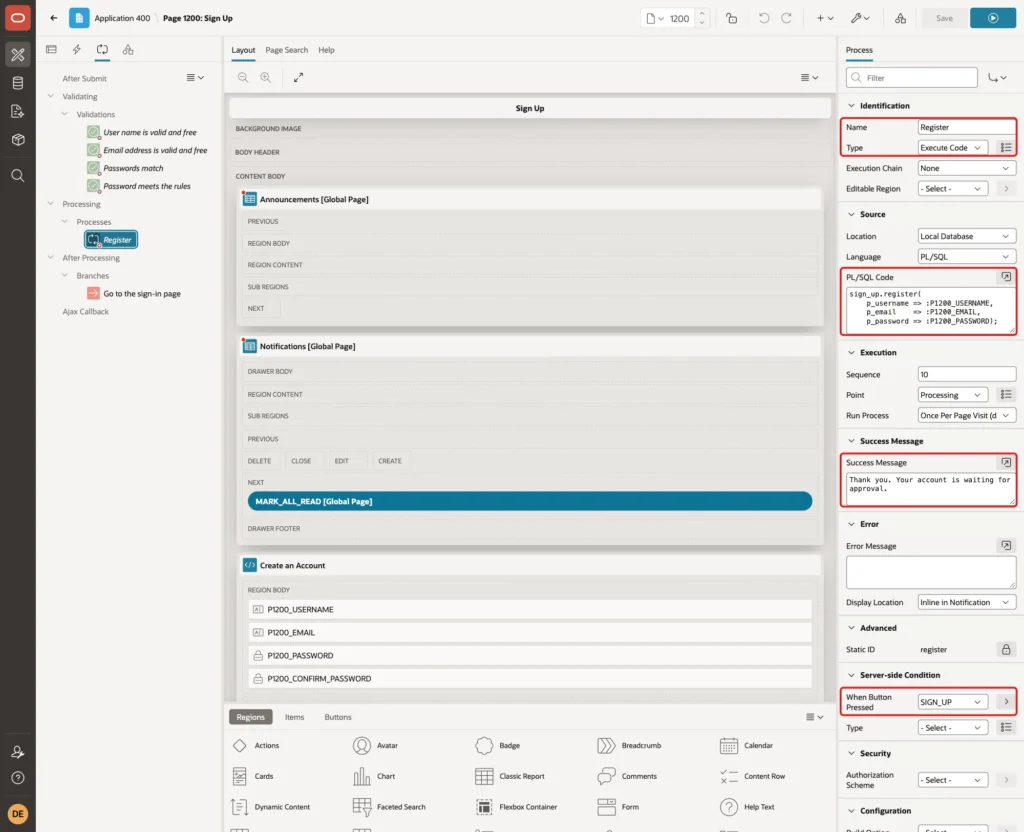Screen dimensions: 1024x832
Task: Select the Register process in tree
Action: click(x=110, y=240)
